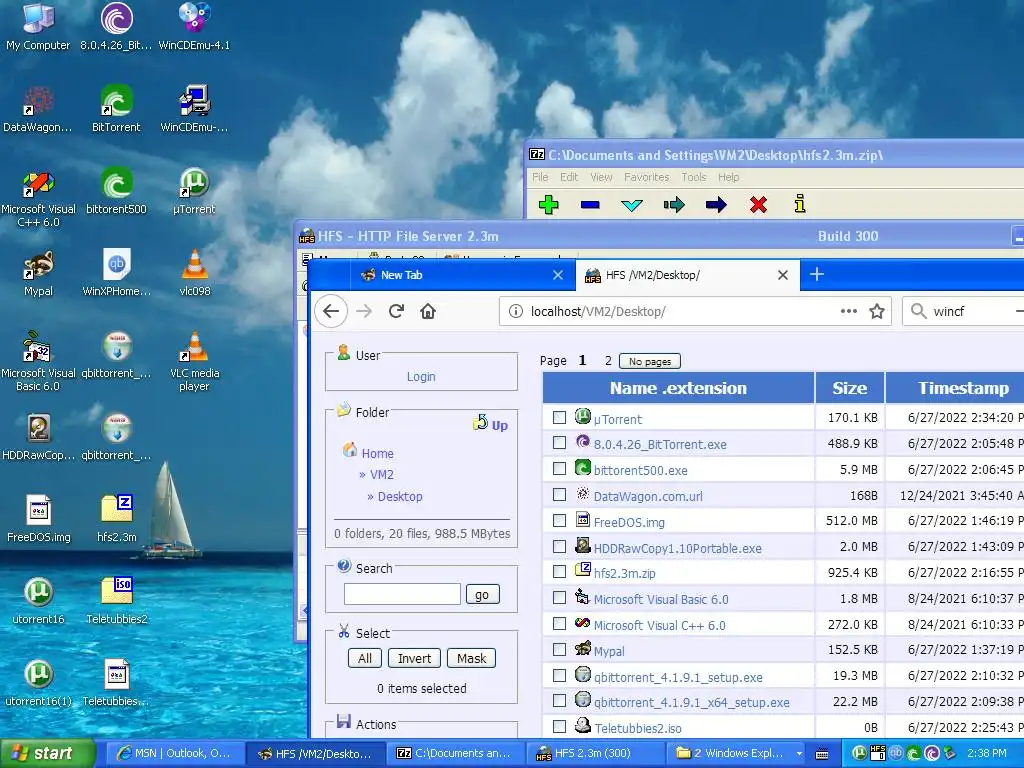
Task: Select the Mypal browser desktop icon
Action: click(x=38, y=273)
